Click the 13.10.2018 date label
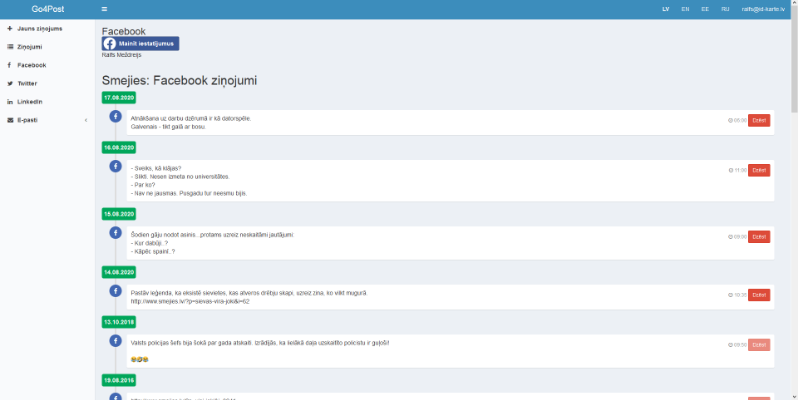This screenshot has height=400, width=798. (x=119, y=322)
